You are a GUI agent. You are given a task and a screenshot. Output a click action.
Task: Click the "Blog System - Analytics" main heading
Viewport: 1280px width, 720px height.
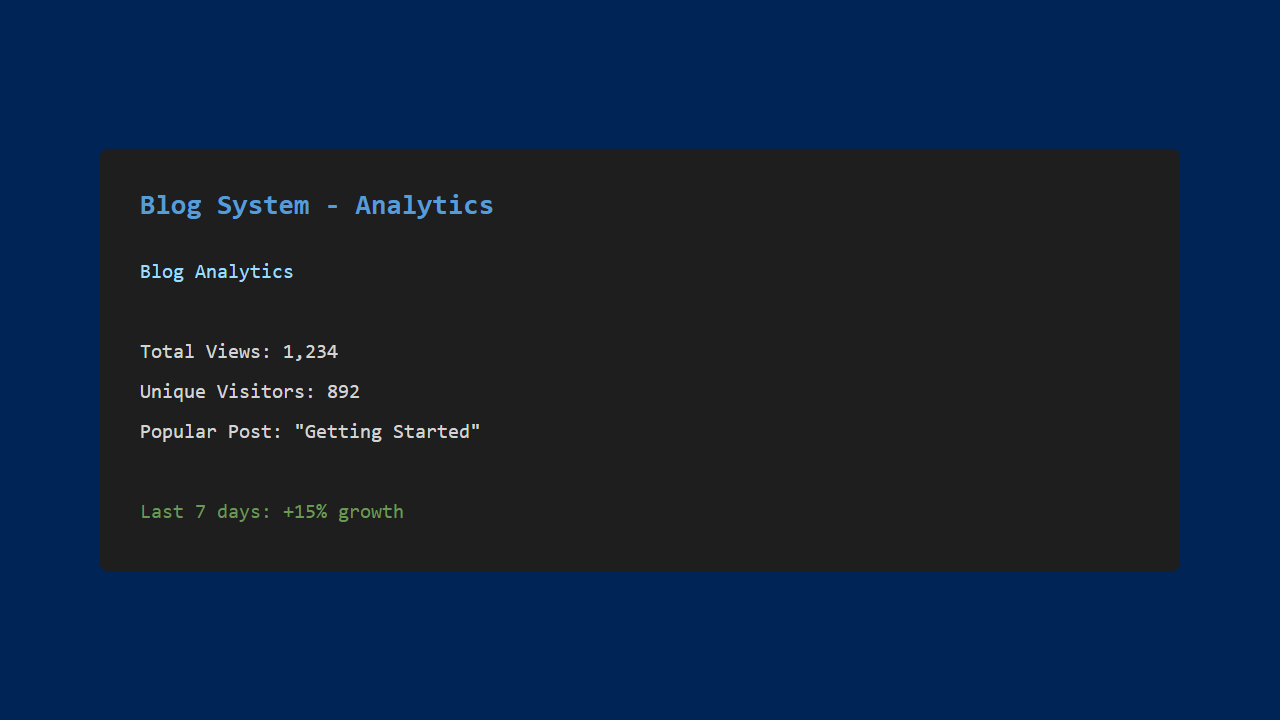point(316,205)
